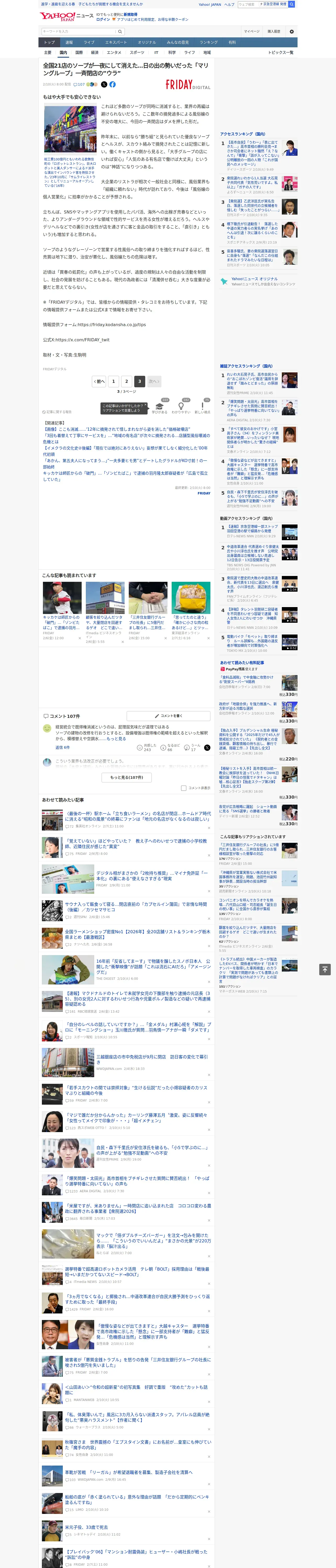
Task: Open 返信 6件 replies
Action: click(62, 747)
